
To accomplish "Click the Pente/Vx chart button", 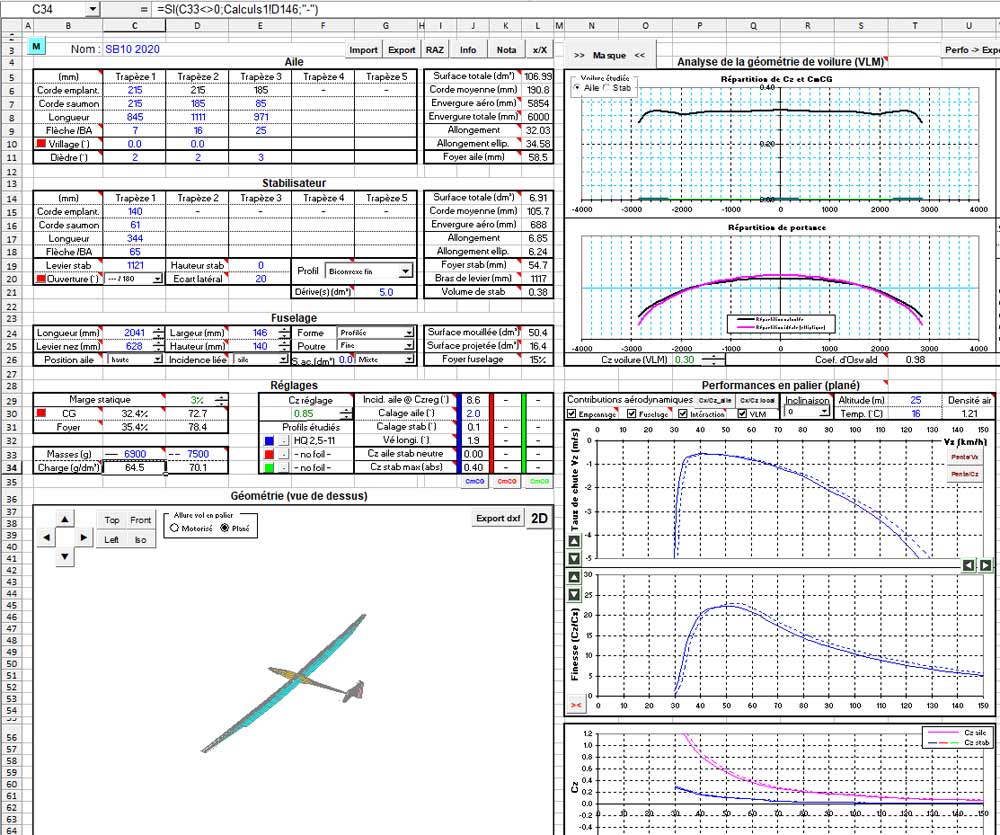I will coord(964,457).
